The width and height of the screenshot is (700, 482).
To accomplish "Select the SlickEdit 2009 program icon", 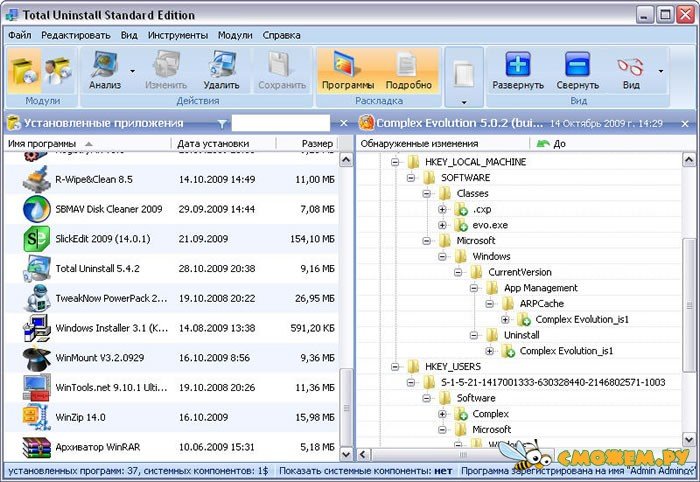I will pos(37,239).
